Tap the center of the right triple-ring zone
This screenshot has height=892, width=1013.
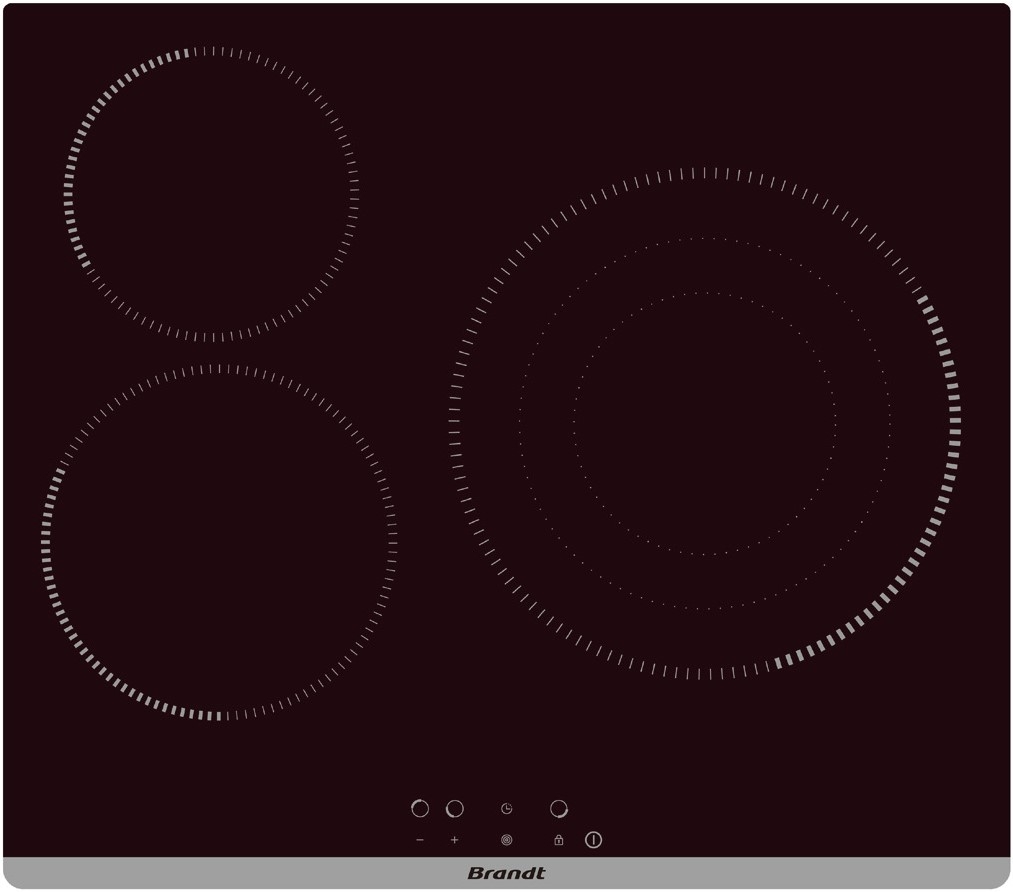(x=705, y=423)
